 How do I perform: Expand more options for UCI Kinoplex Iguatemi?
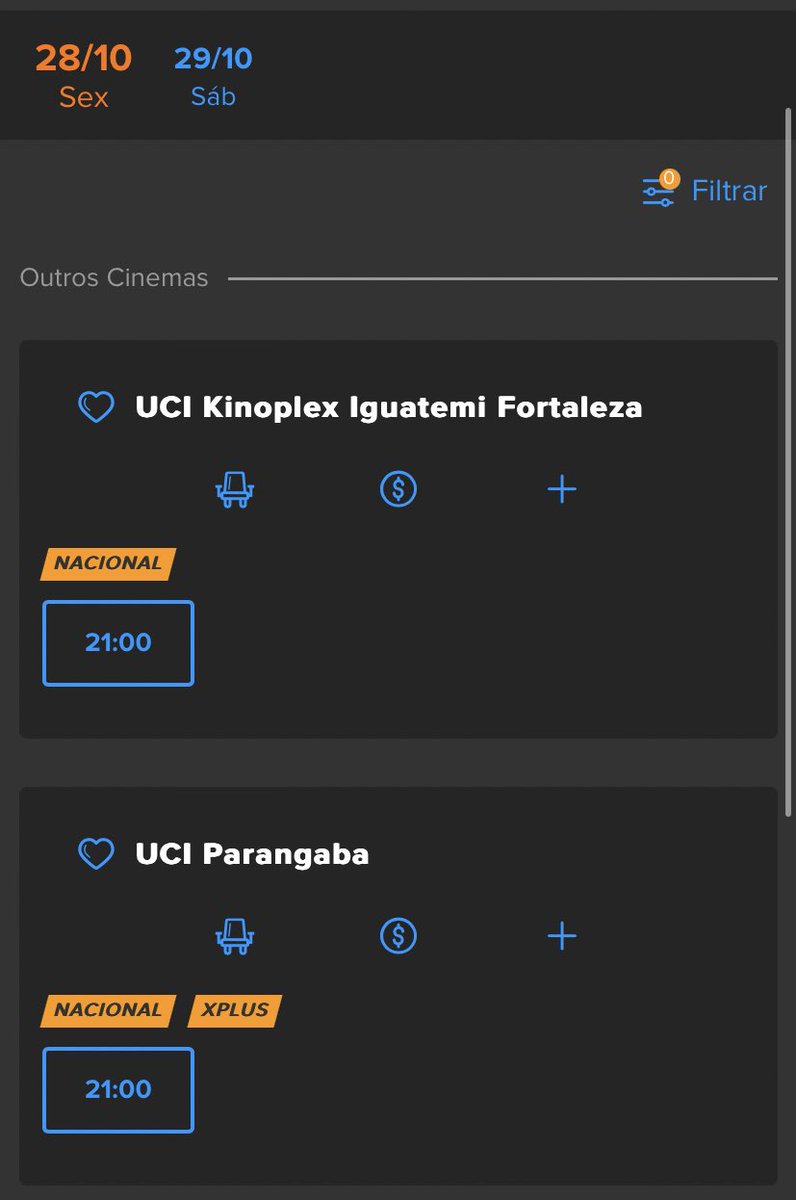[x=562, y=489]
